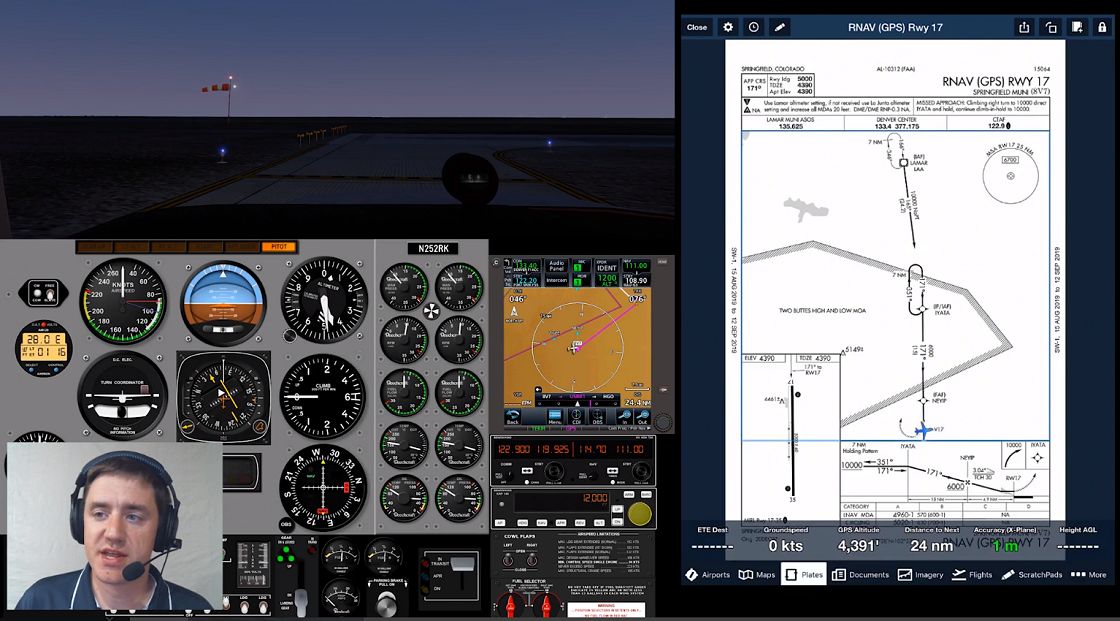1120x621 pixels.
Task: Flip the landing gear lever on the panel
Action: tap(300, 600)
